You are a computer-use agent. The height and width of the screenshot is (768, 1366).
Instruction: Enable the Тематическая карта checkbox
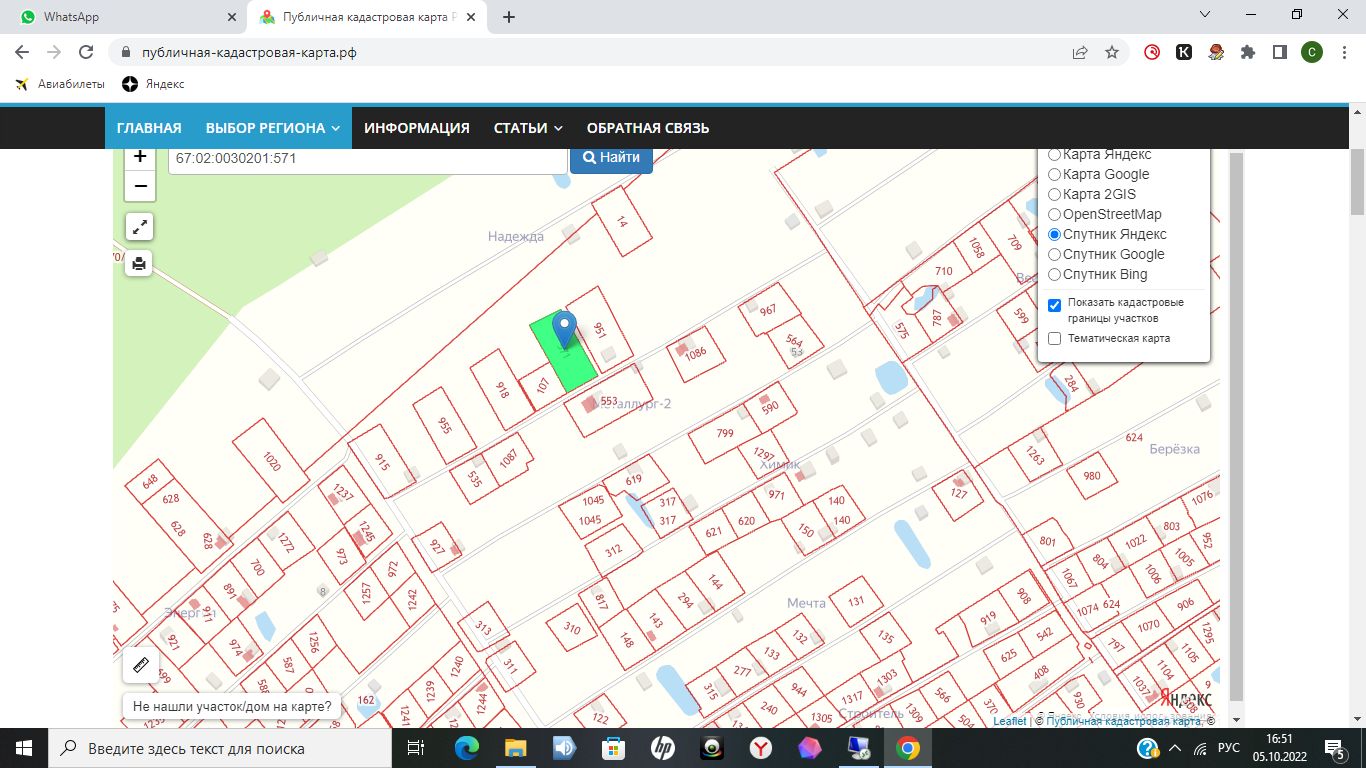[1054, 339]
